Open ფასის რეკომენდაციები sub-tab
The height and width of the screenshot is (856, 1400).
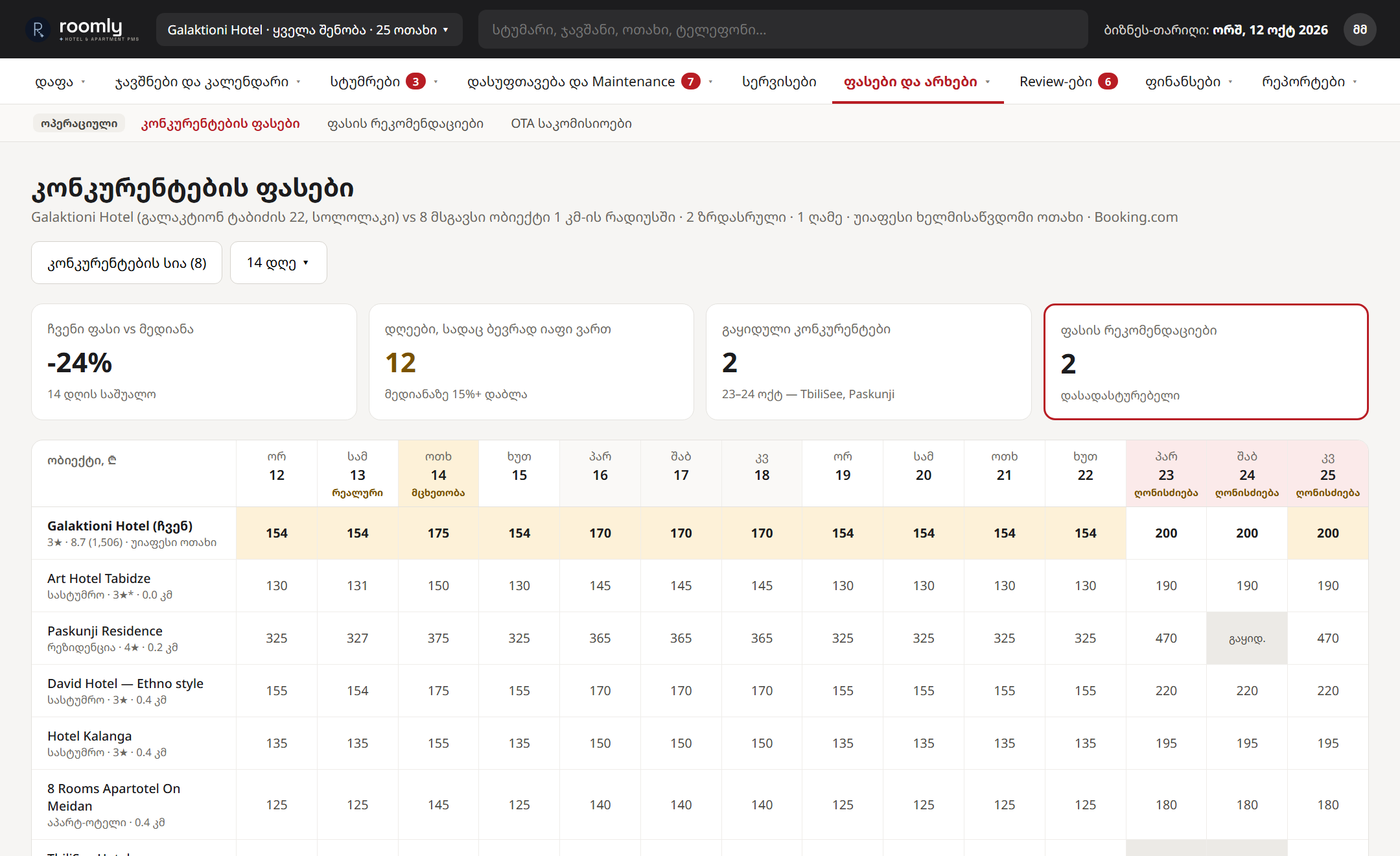tap(405, 123)
